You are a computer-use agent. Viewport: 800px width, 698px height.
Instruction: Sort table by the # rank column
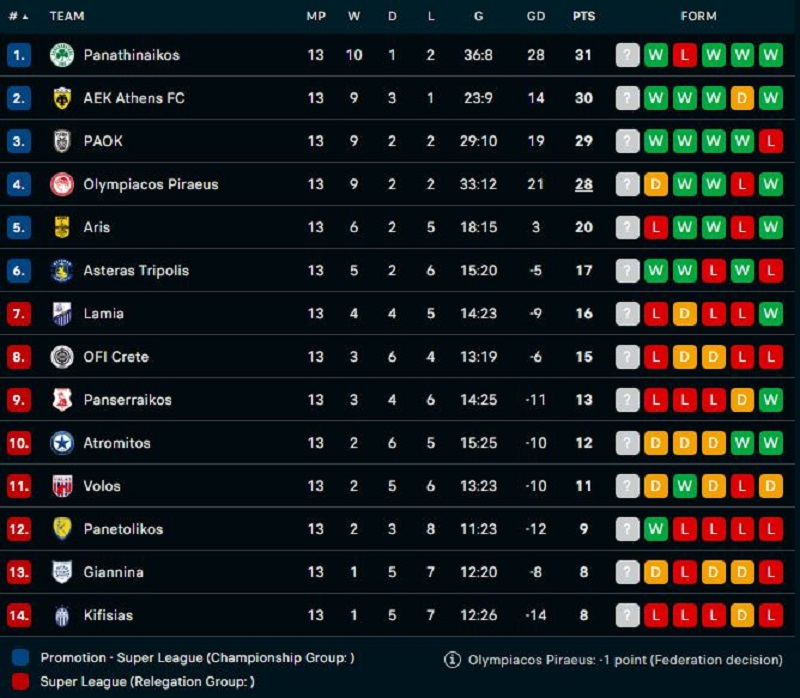point(18,16)
